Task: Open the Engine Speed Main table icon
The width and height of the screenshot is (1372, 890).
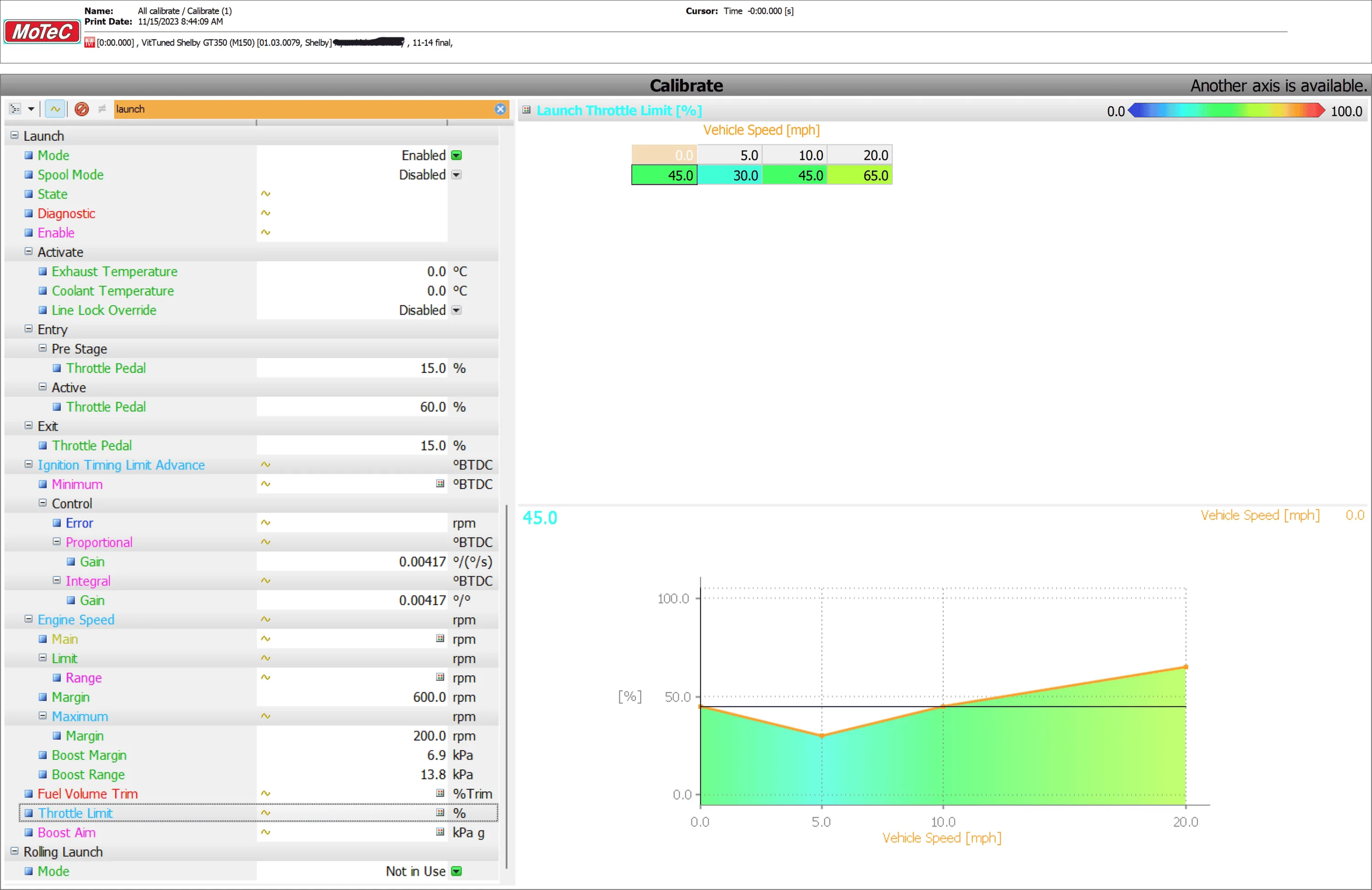Action: tap(440, 638)
